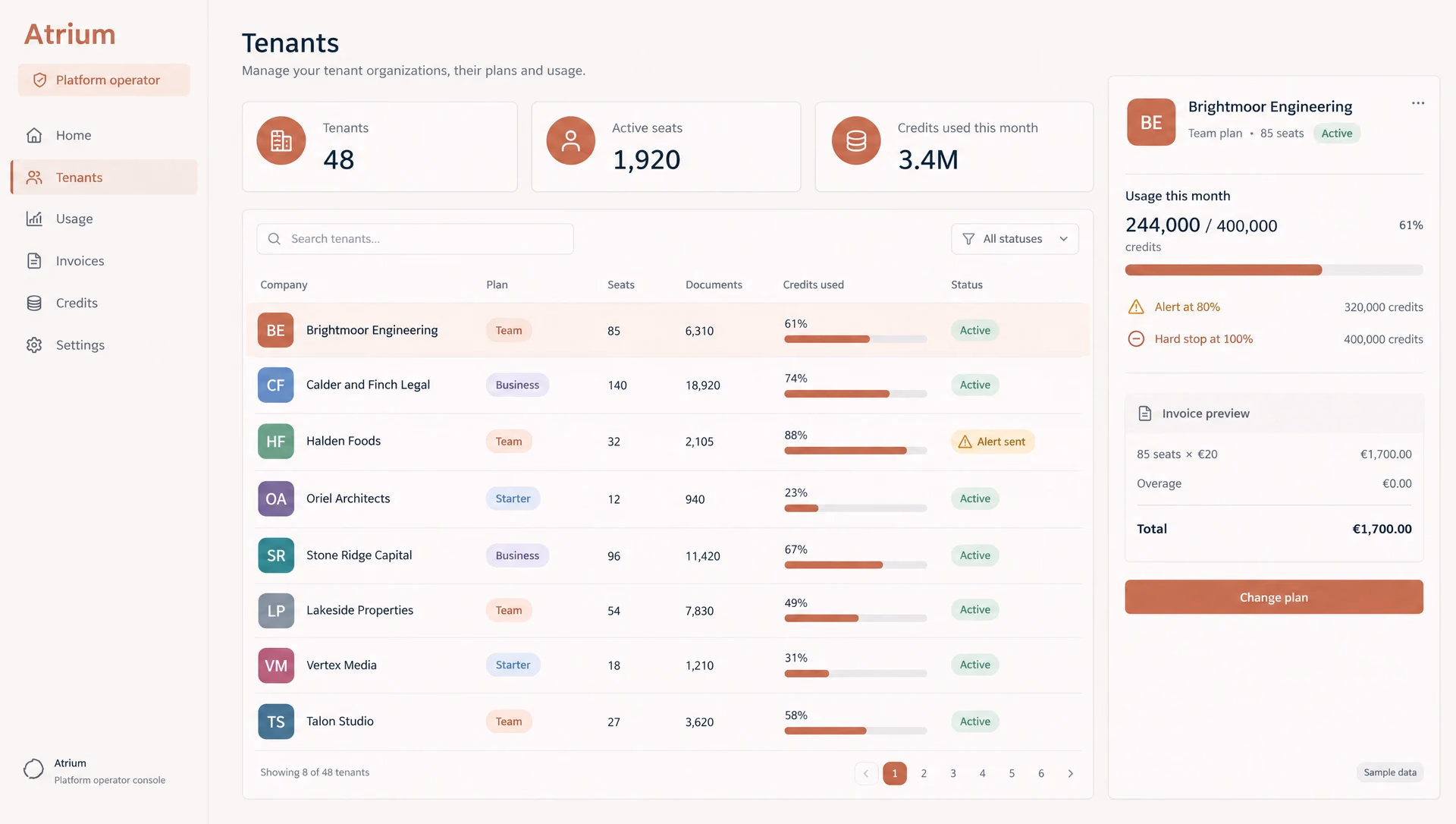Click the Lakeside Properties Active status badge
This screenshot has width=1456, height=824.
coord(974,610)
